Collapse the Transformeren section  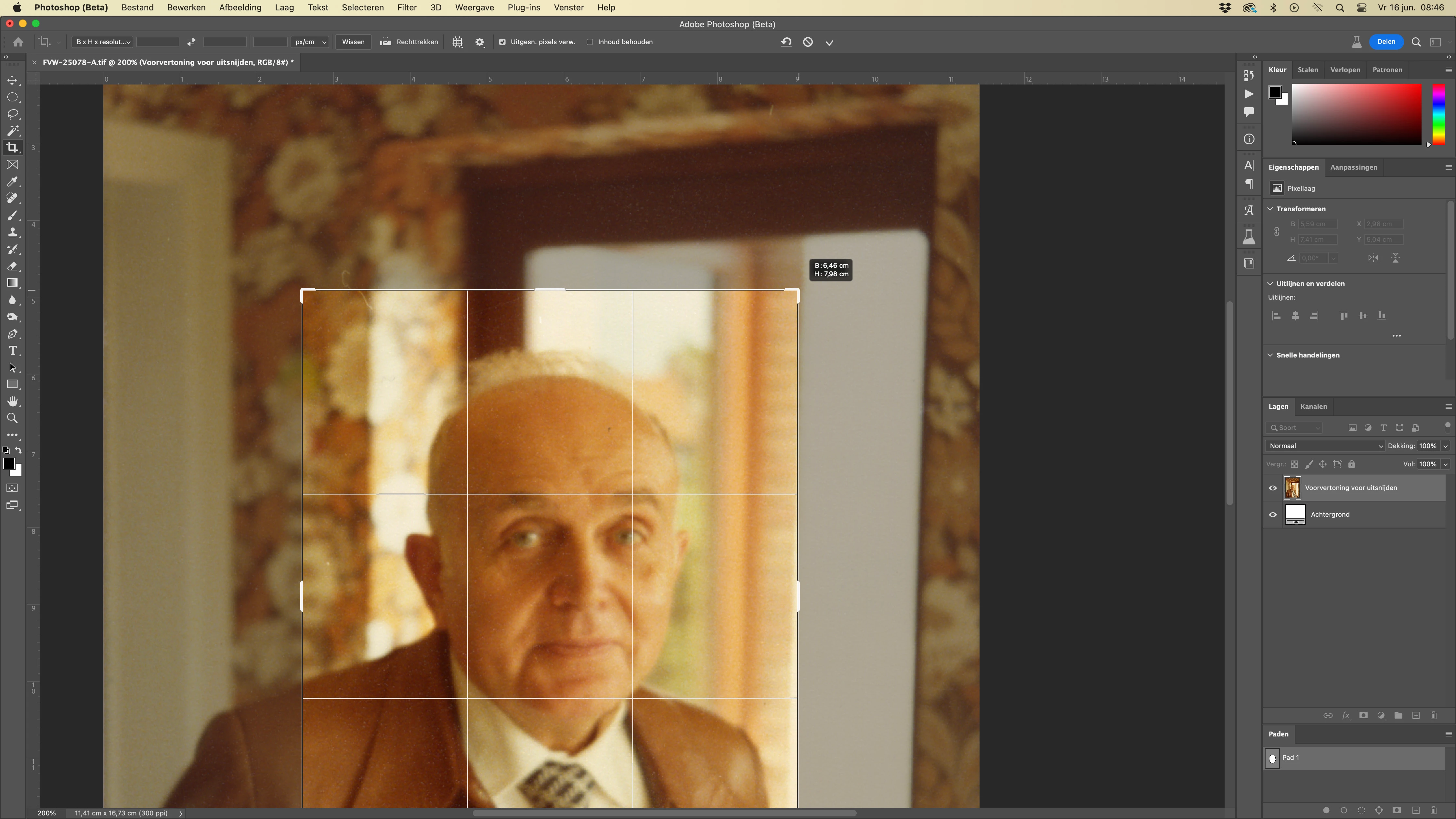click(1271, 209)
